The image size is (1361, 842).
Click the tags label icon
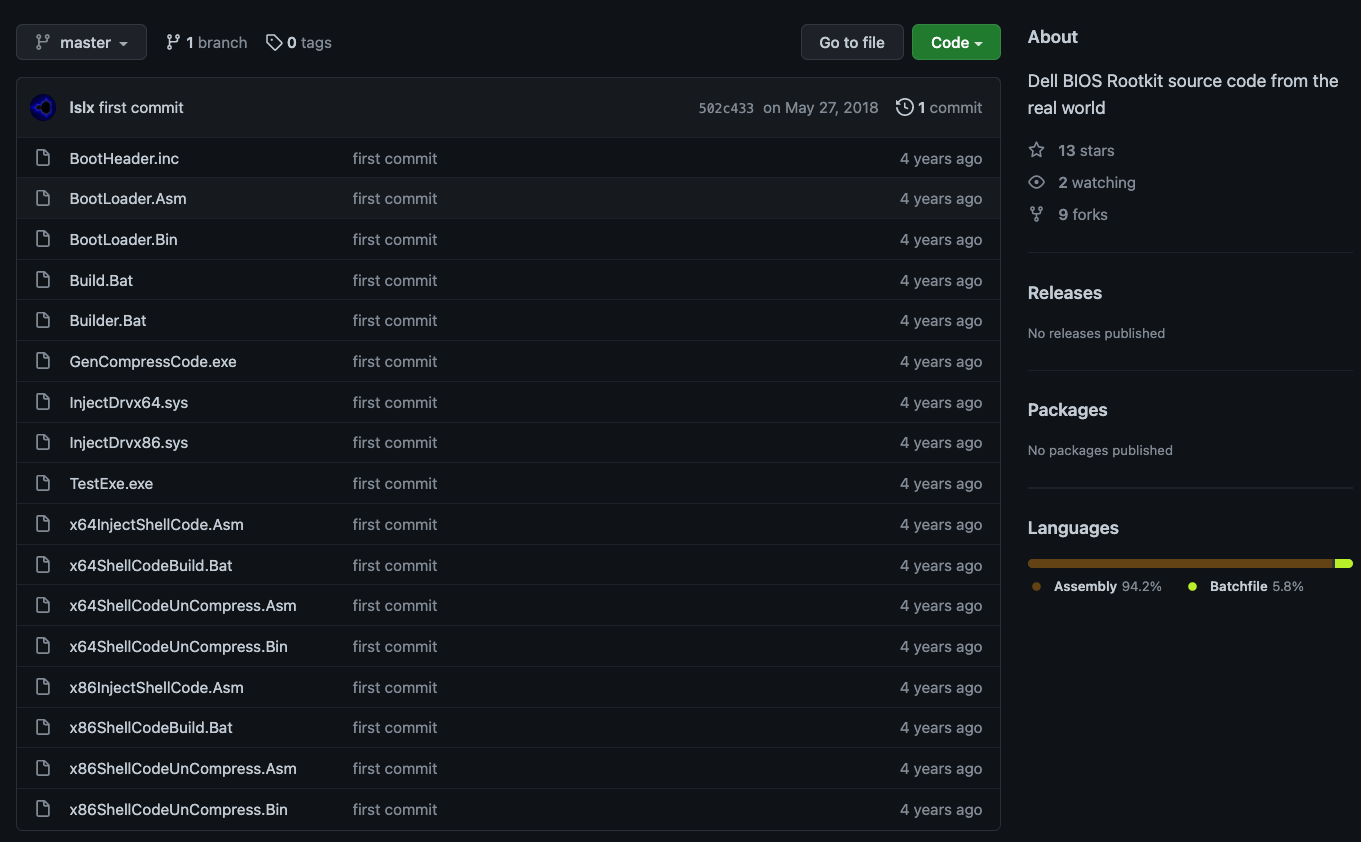coord(274,42)
